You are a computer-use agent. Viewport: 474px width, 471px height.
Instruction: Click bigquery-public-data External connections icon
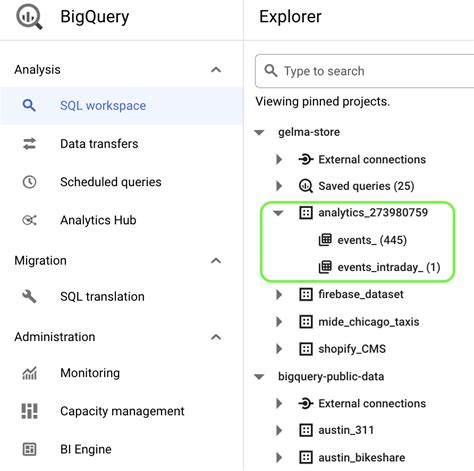point(306,403)
